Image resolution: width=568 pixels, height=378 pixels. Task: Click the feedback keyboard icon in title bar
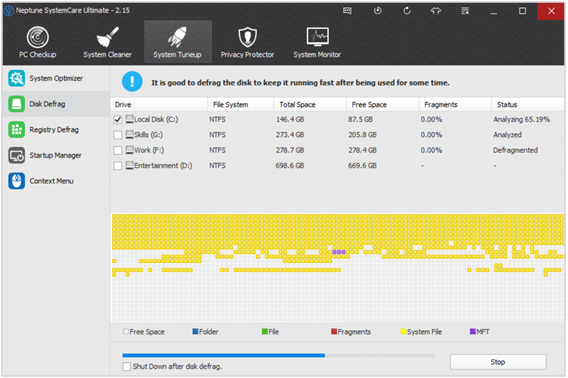click(347, 11)
